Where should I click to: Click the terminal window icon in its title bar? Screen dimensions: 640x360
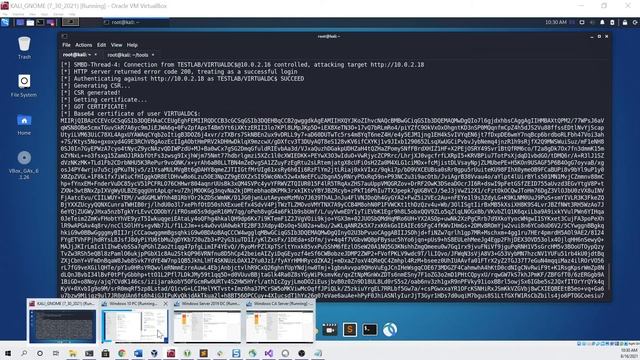click(x=64, y=36)
